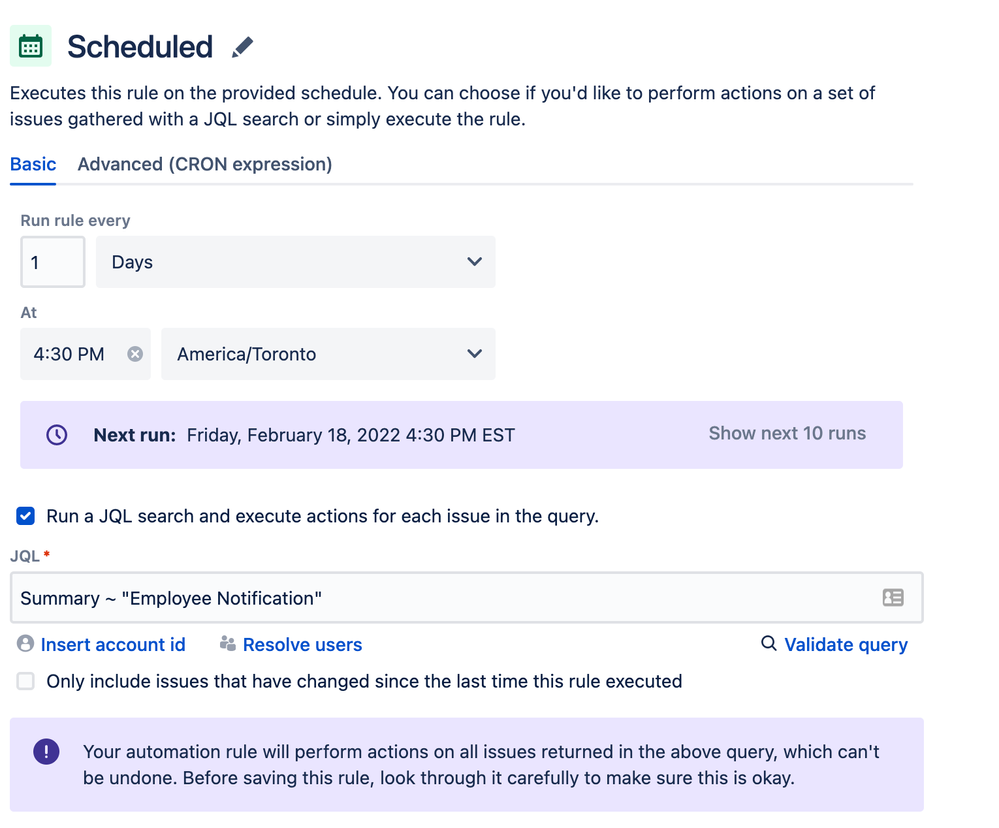
Task: Enable Only include issues that have changed
Action: click(x=26, y=681)
